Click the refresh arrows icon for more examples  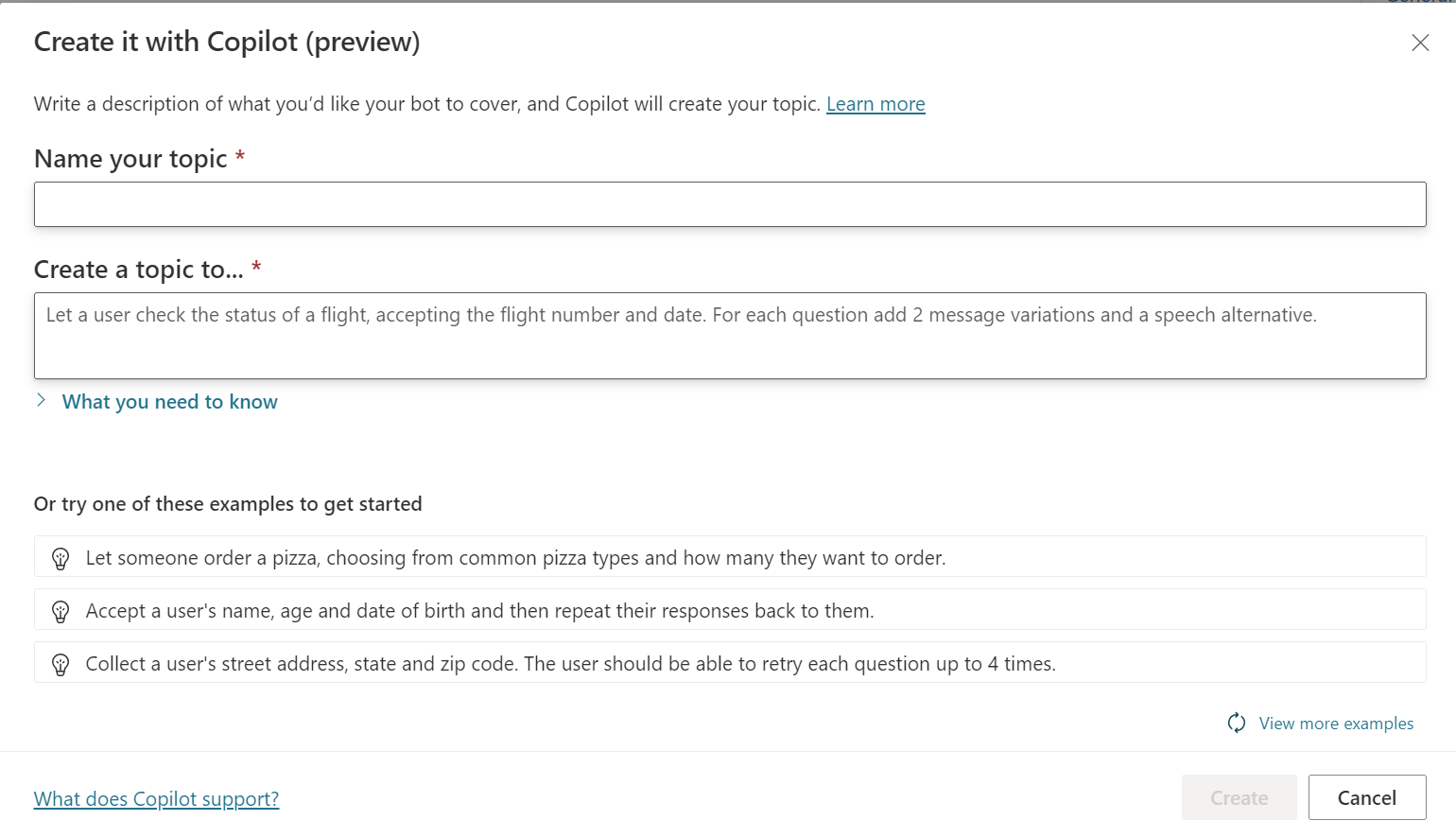click(1237, 724)
